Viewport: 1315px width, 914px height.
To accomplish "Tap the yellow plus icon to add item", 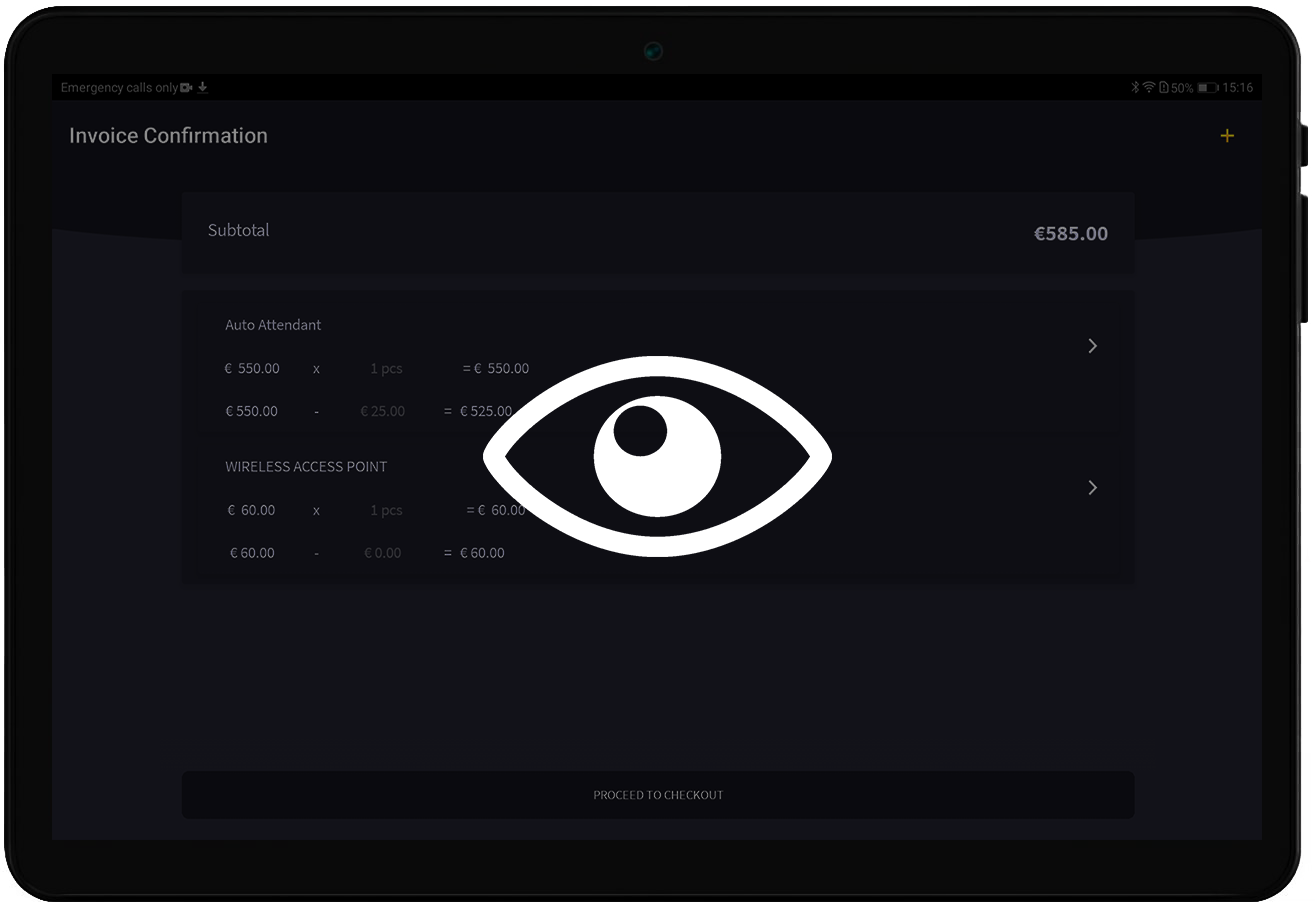I will click(x=1227, y=136).
